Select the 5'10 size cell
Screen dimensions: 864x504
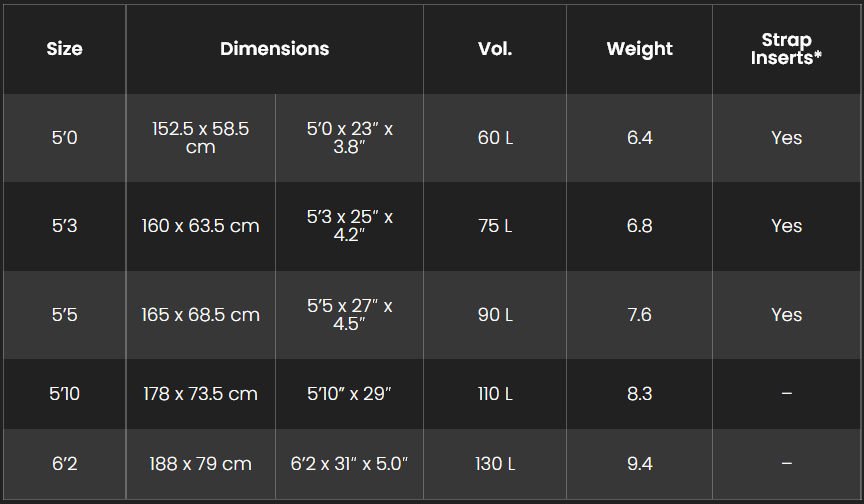coord(64,394)
